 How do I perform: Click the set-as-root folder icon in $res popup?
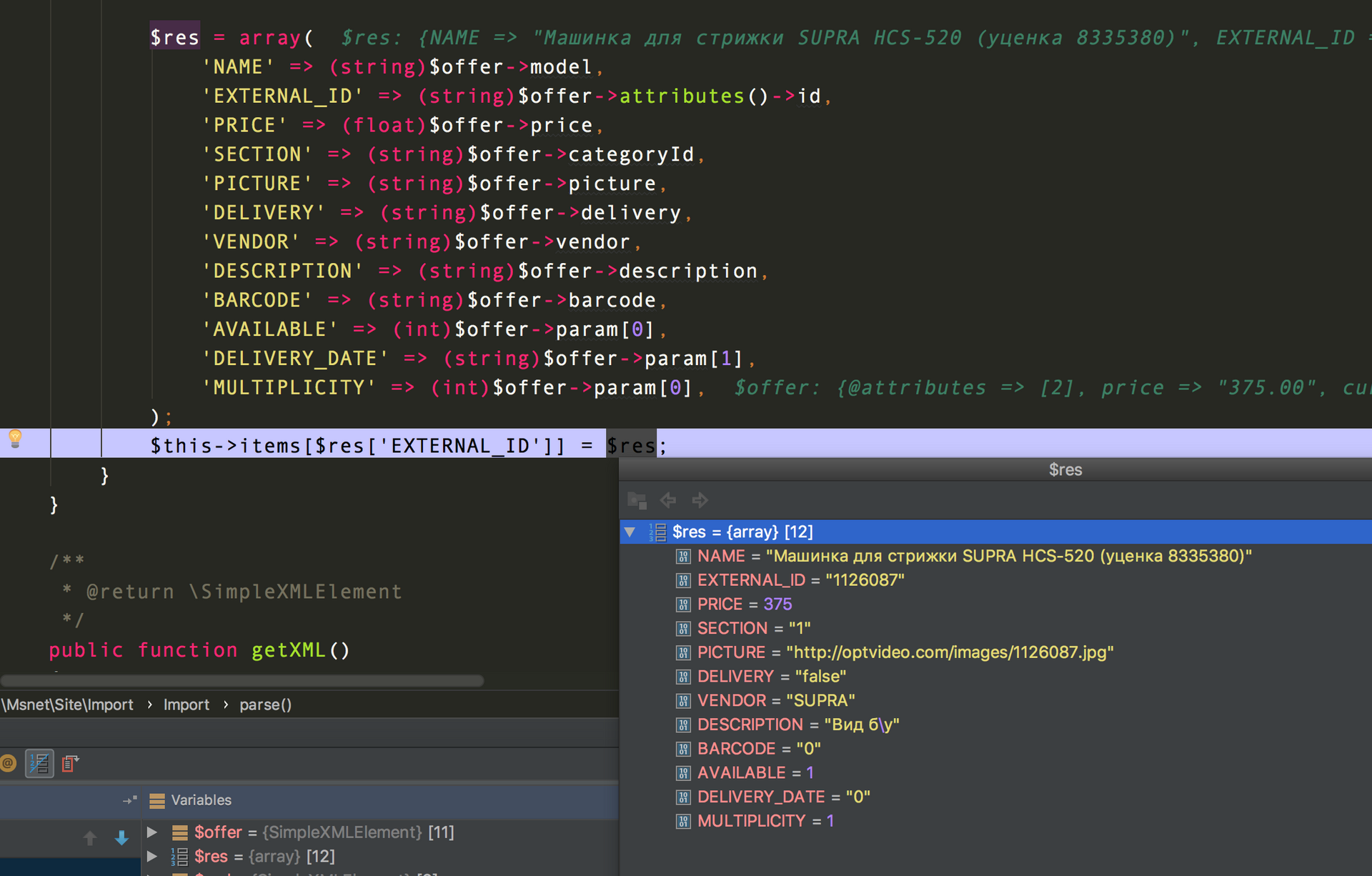pos(637,500)
